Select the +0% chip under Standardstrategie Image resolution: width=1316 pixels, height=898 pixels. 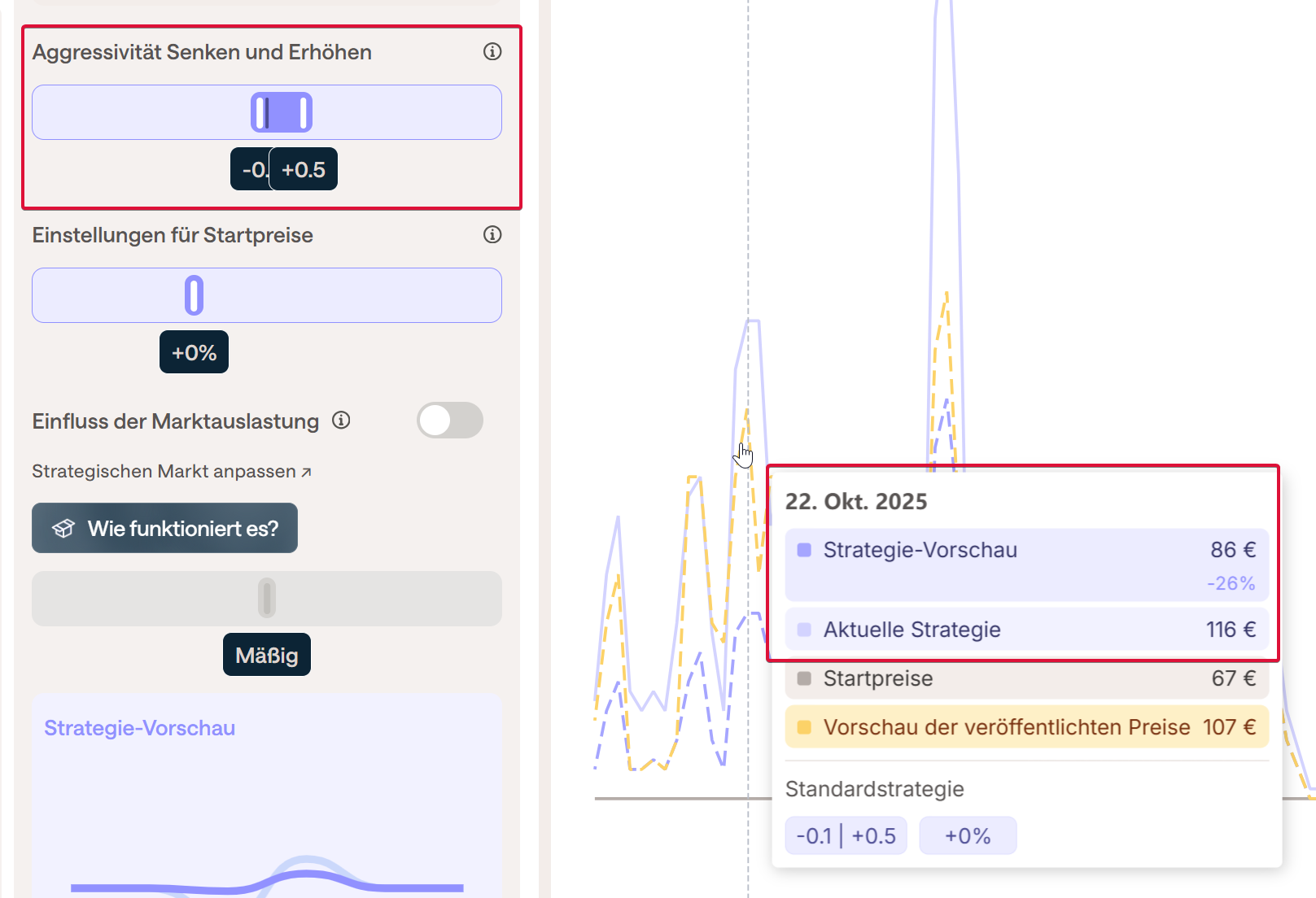point(968,835)
